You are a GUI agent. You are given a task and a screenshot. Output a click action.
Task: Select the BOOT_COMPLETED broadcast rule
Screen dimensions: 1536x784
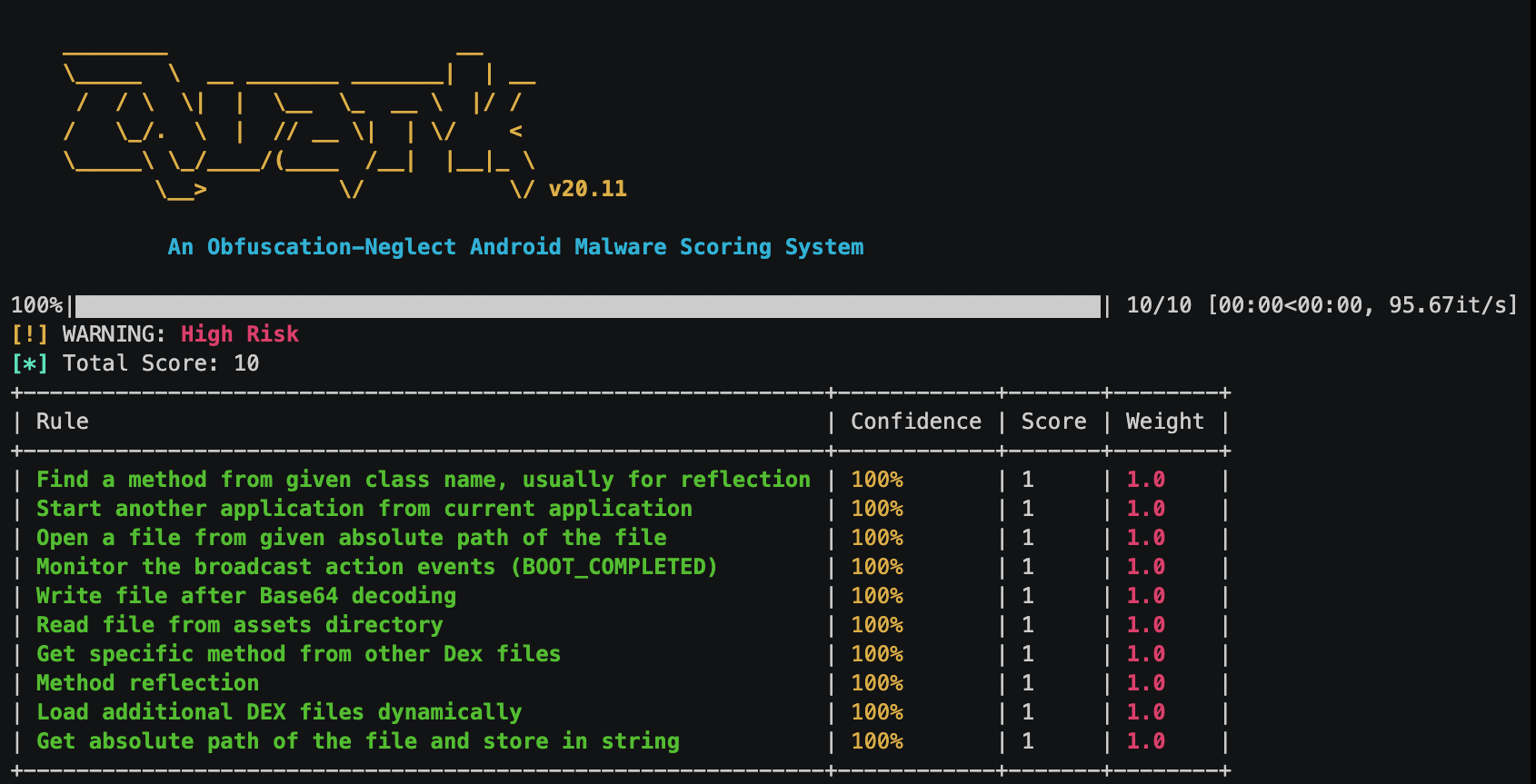tap(376, 567)
